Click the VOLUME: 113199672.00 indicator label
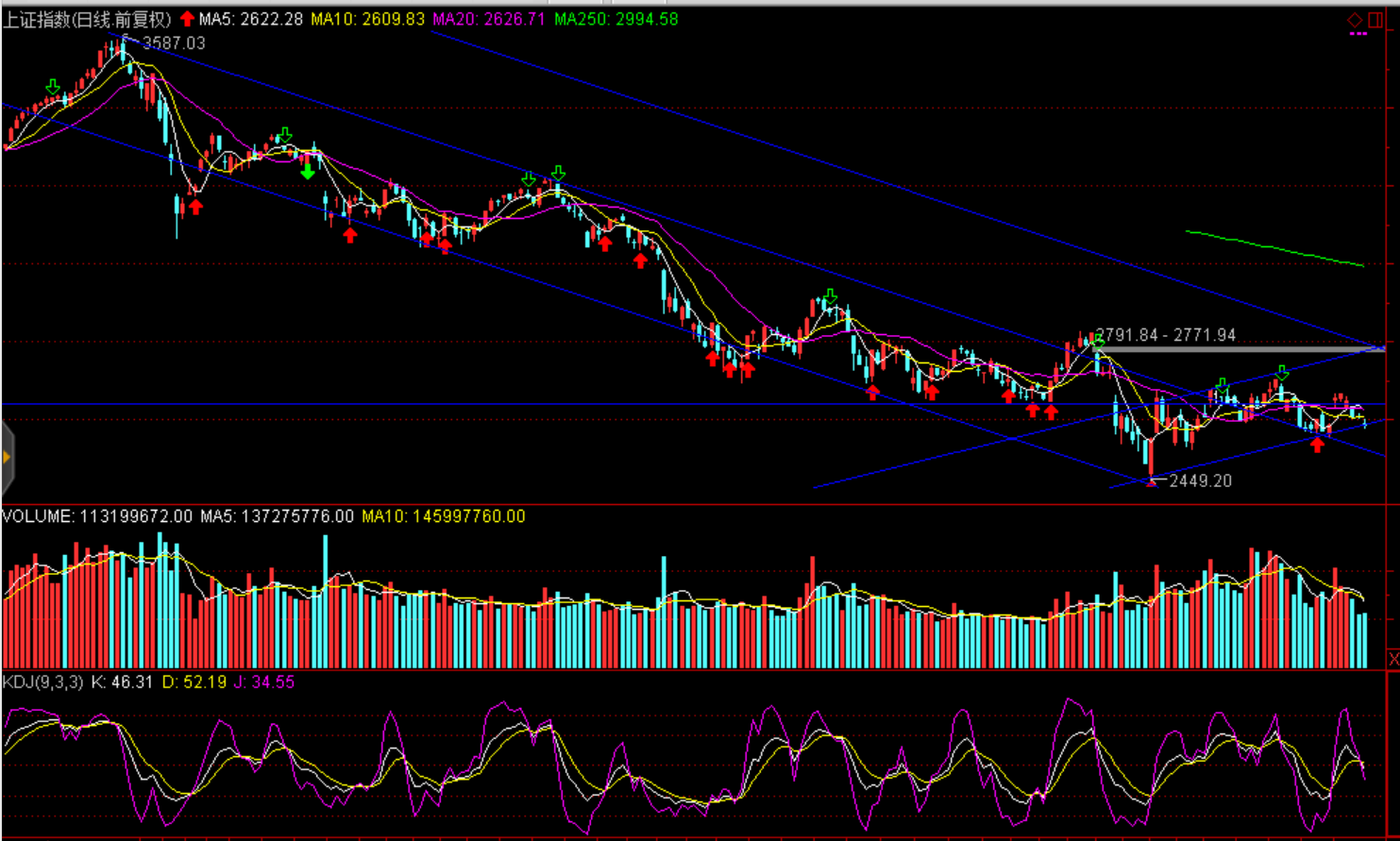 (97, 516)
